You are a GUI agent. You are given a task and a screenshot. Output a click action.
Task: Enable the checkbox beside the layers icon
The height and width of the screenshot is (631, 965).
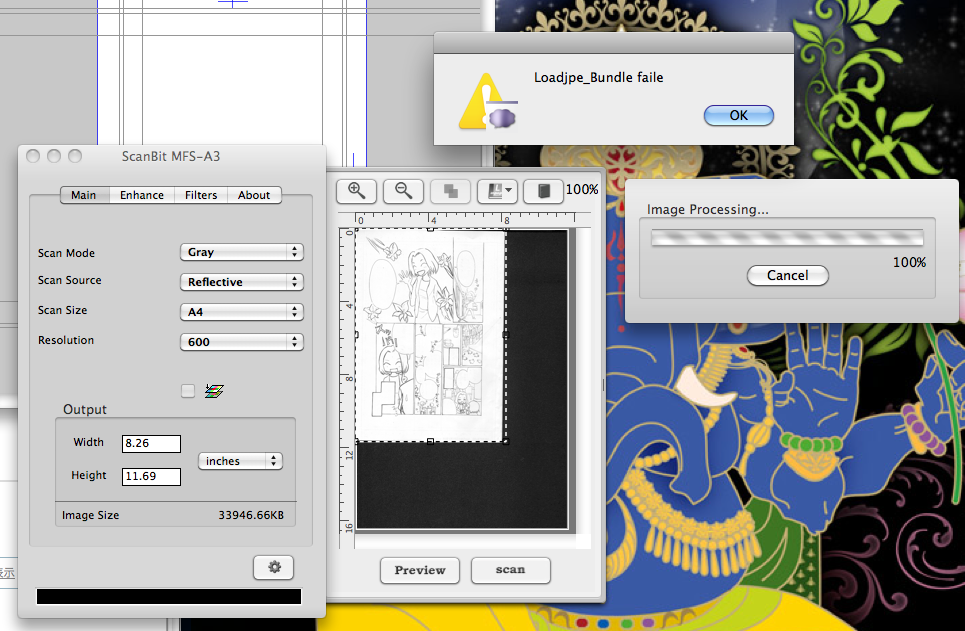tap(188, 391)
